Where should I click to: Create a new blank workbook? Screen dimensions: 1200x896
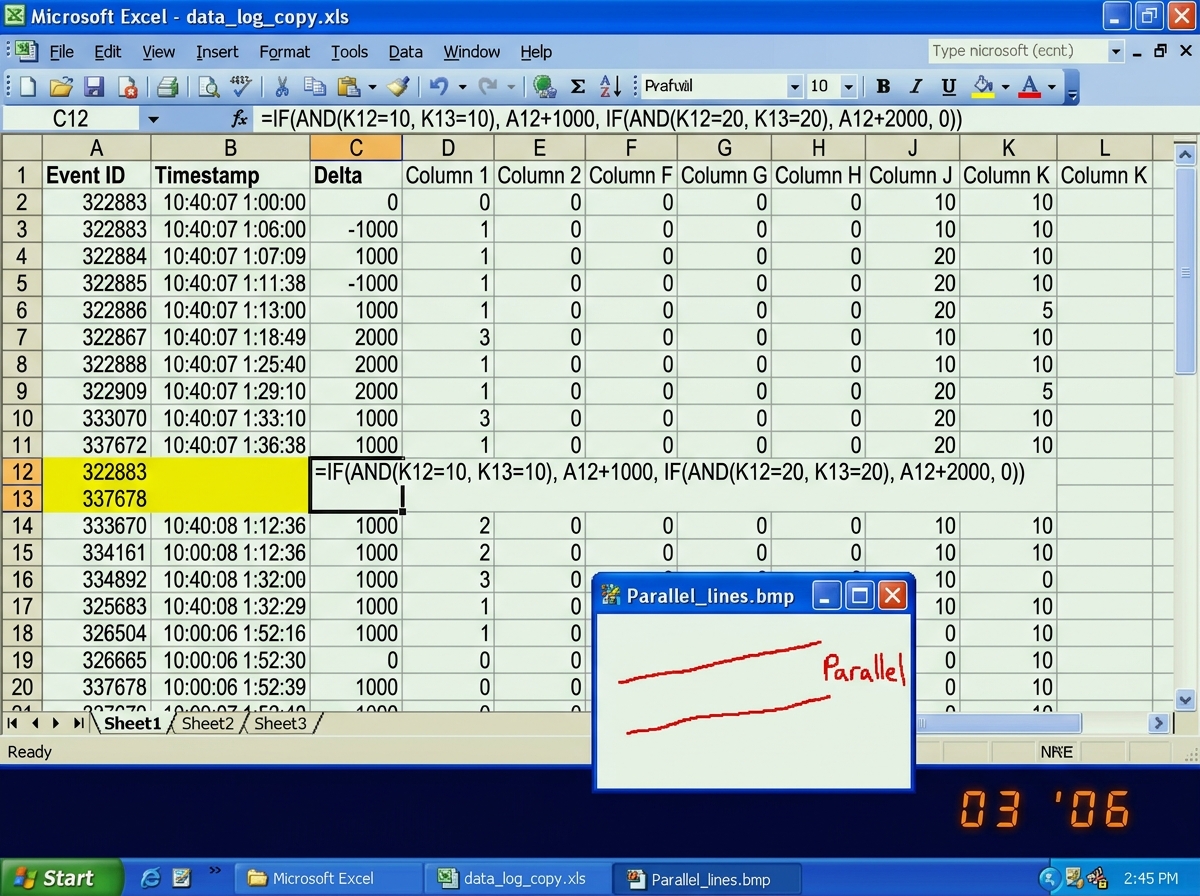tap(27, 86)
